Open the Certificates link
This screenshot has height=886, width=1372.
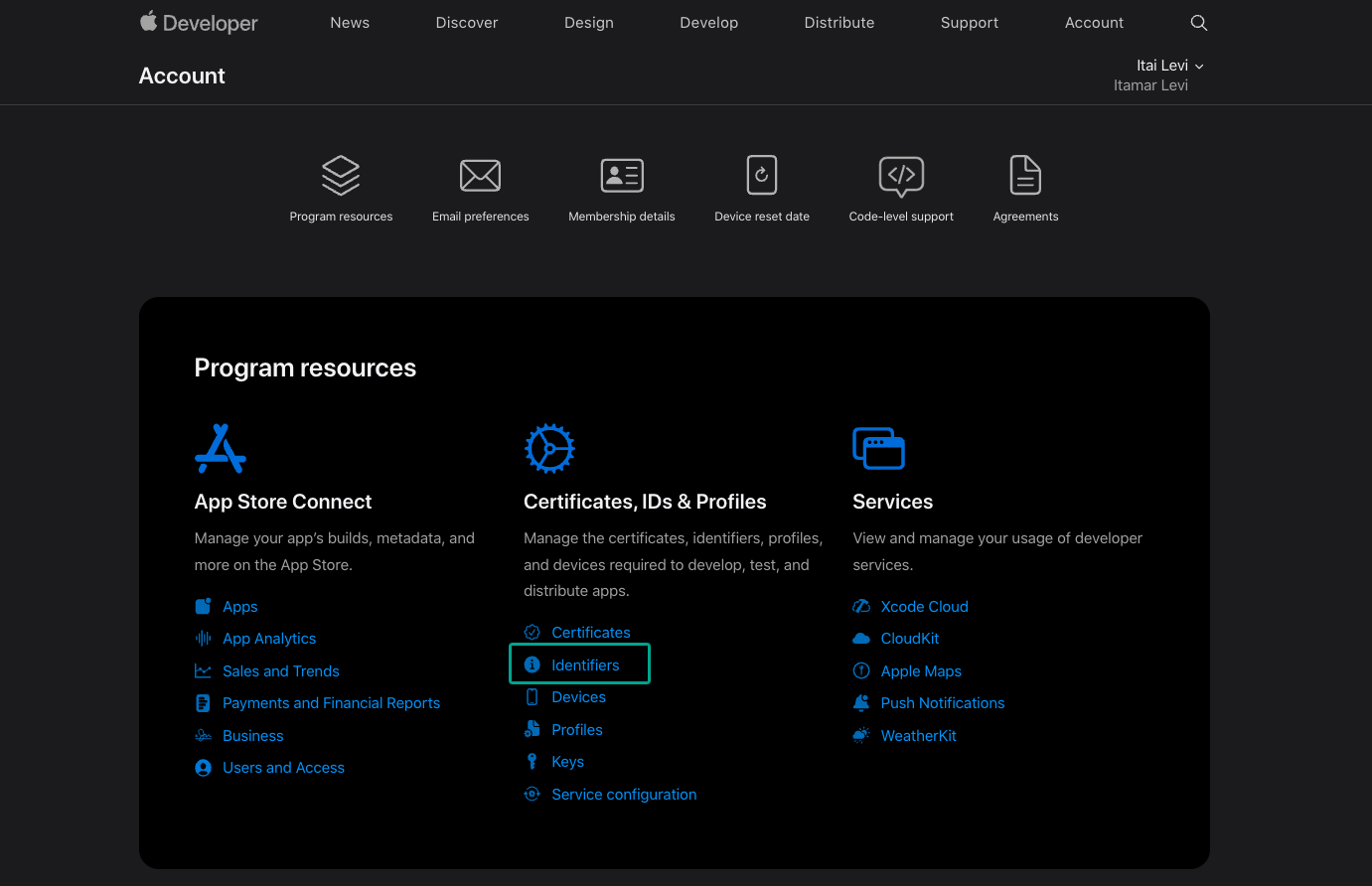591,633
